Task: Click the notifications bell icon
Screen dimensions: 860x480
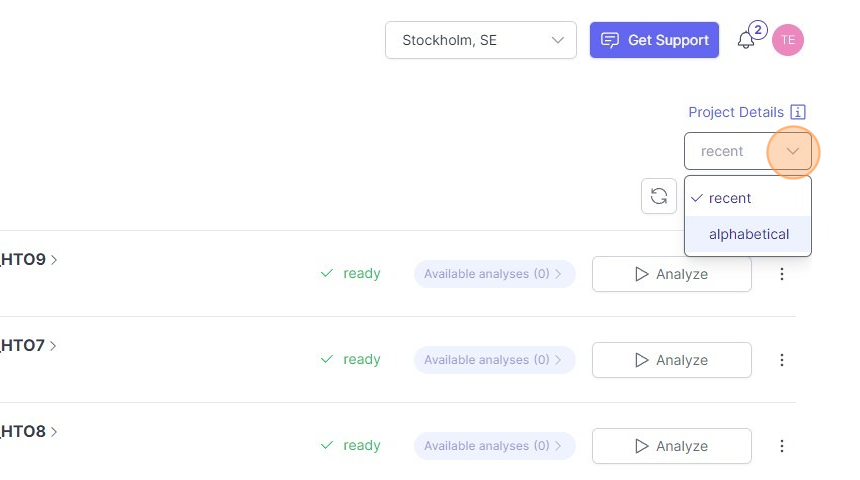Action: tap(745, 41)
